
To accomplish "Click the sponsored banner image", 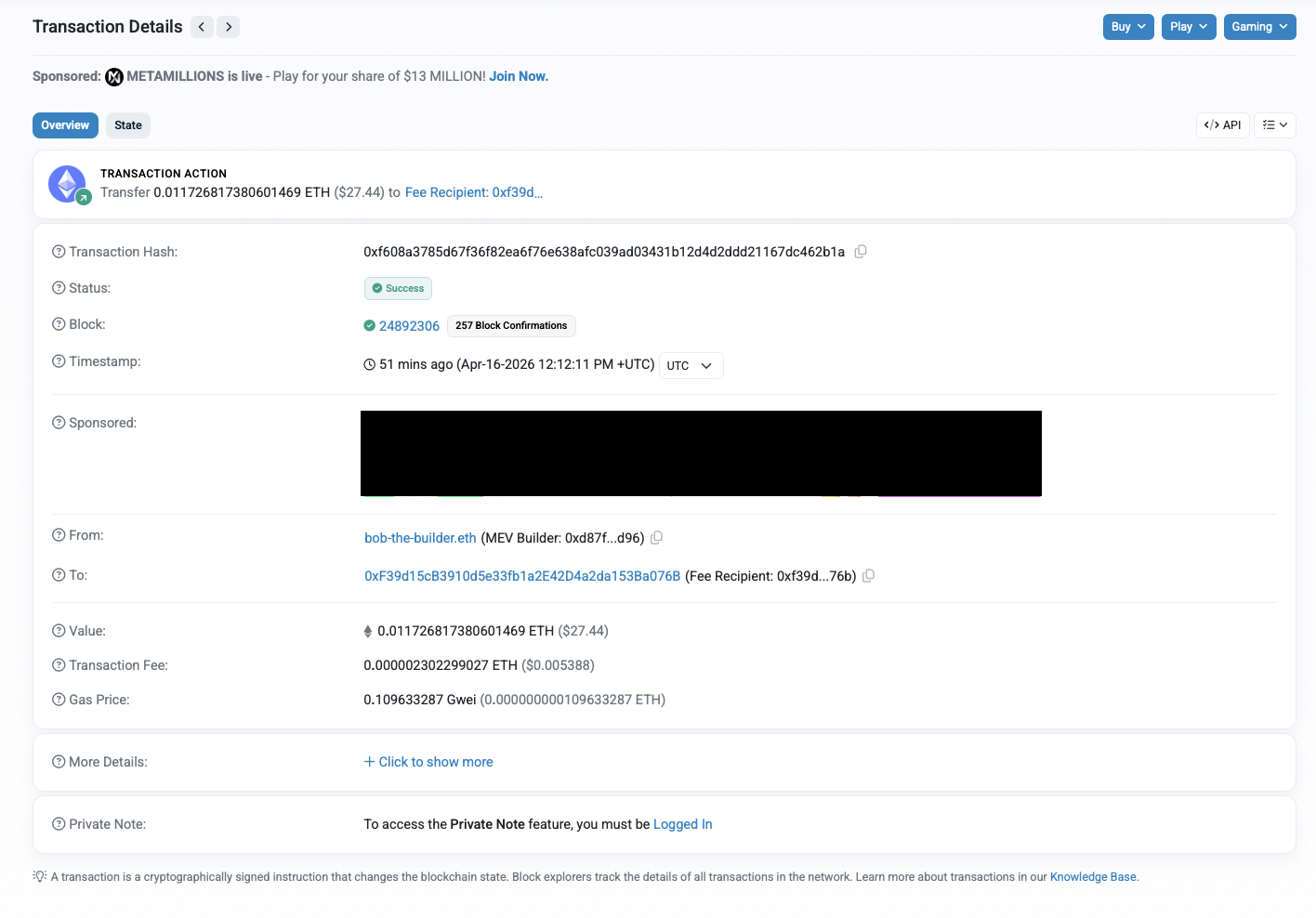I will [x=701, y=453].
